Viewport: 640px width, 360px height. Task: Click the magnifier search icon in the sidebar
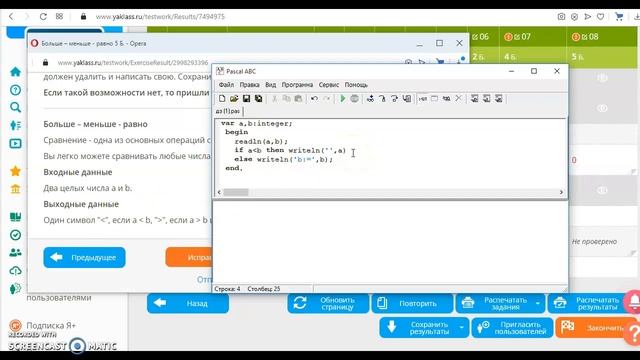[15, 107]
